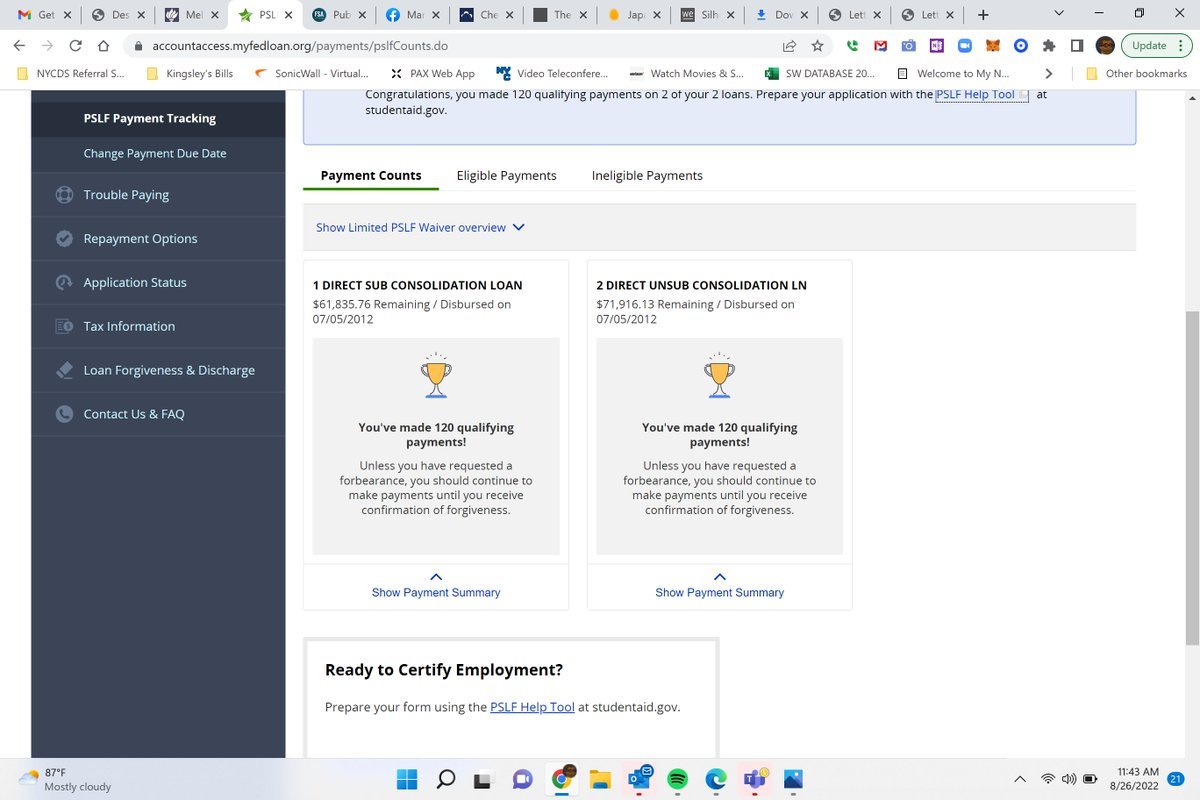Switch to the Ineligible Payments tab
The image size is (1200, 800).
tap(647, 176)
